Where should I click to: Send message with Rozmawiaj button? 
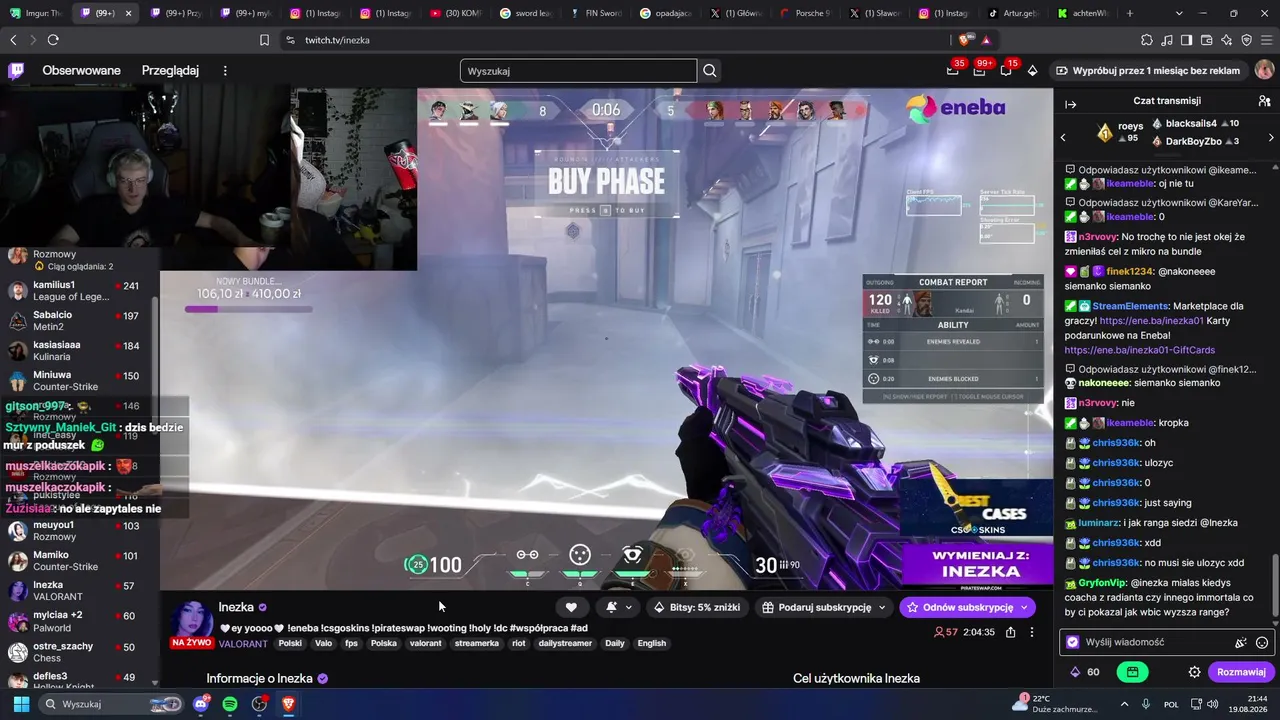point(1241,672)
